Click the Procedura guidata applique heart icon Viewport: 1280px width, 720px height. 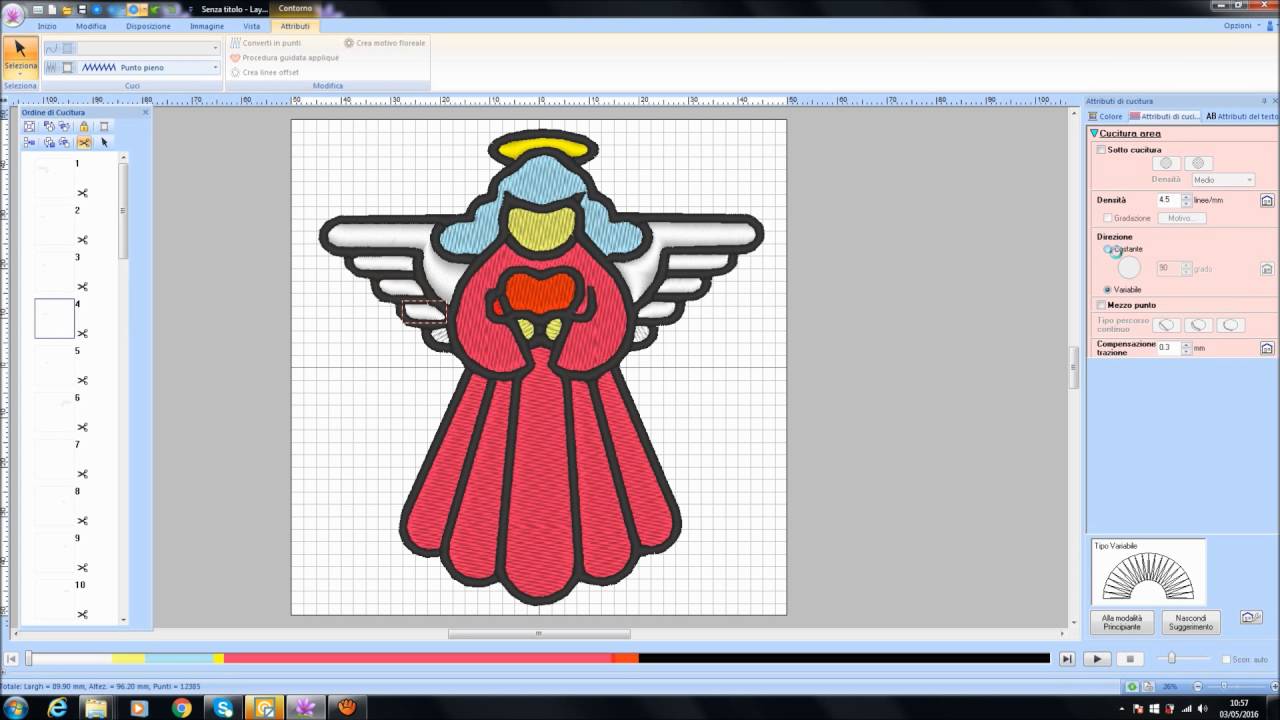coord(234,58)
